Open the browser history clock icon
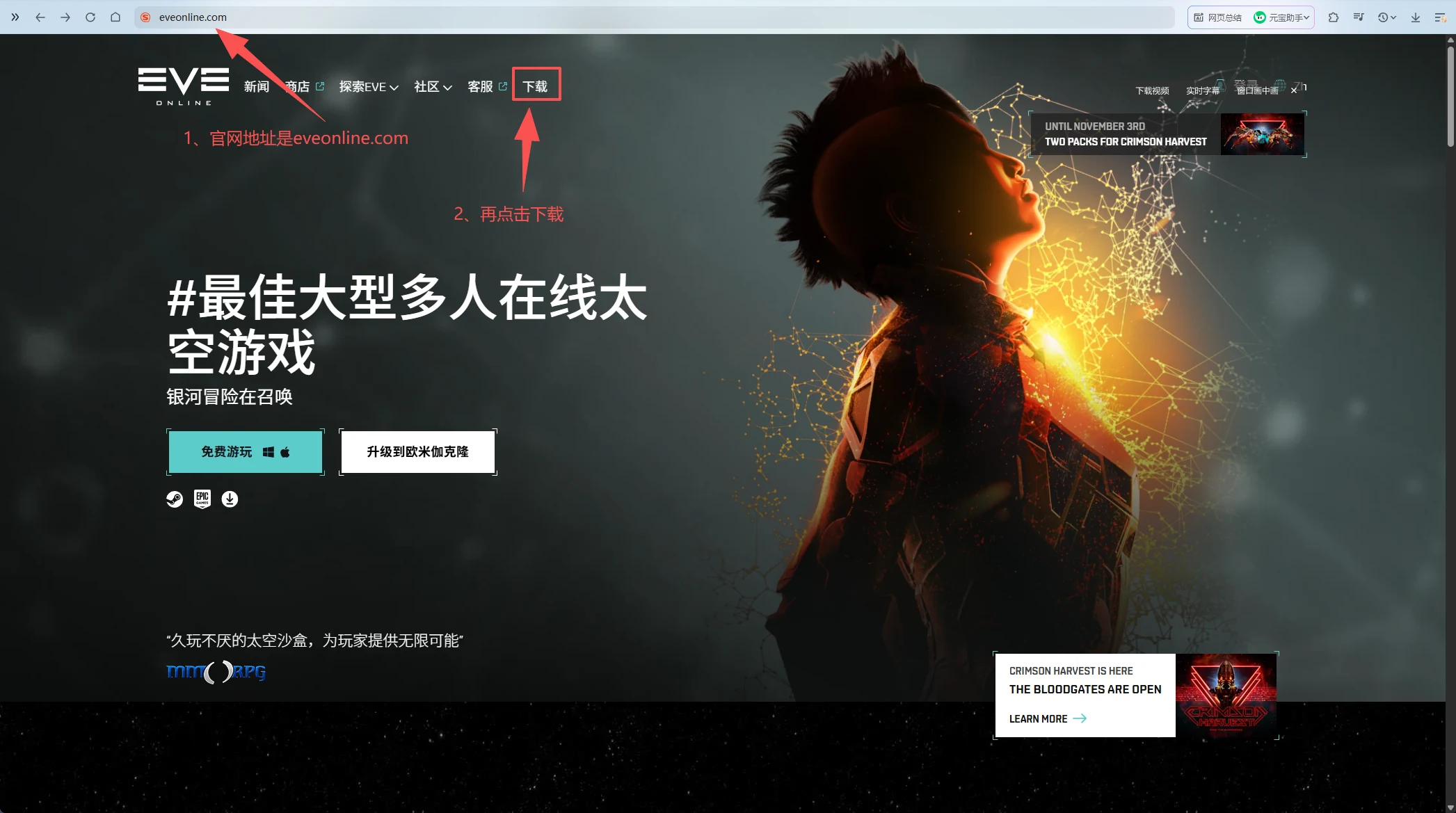Image resolution: width=1456 pixels, height=813 pixels. point(1383,17)
